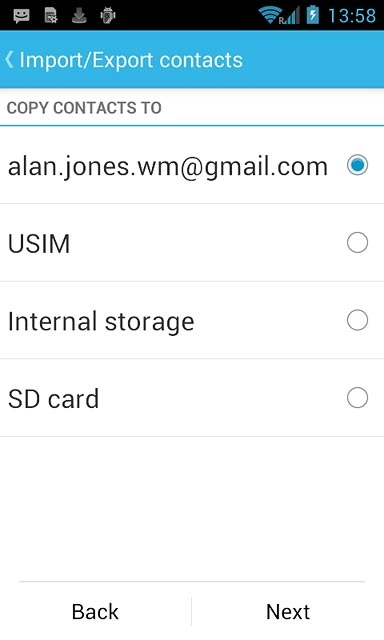Tap the alan.jones.wm@gmail.com account text
Viewport: 384px width, 640px height.
point(168,167)
